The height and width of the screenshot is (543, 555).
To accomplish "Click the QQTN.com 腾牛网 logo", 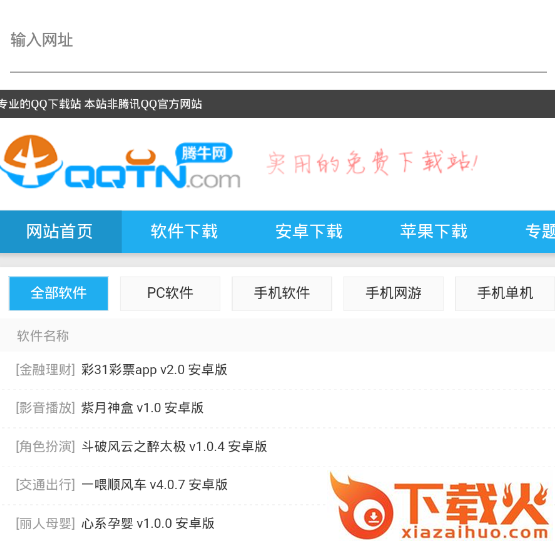I will tap(120, 162).
